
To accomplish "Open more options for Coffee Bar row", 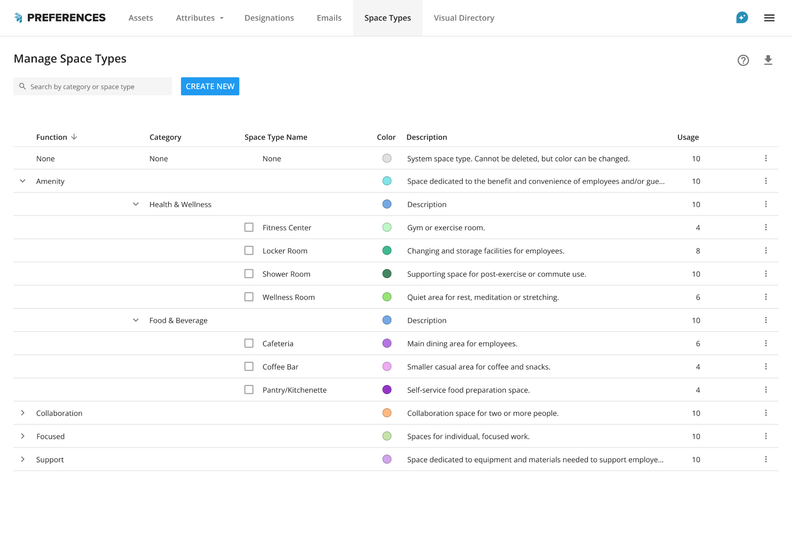I will [x=766, y=367].
